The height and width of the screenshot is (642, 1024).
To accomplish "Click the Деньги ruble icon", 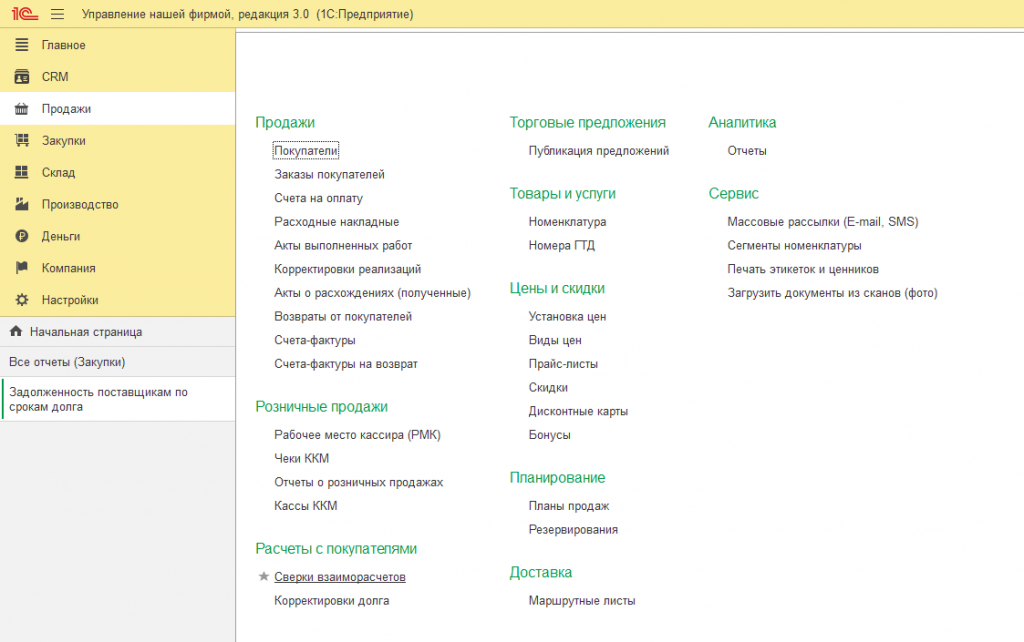I will [x=22, y=236].
